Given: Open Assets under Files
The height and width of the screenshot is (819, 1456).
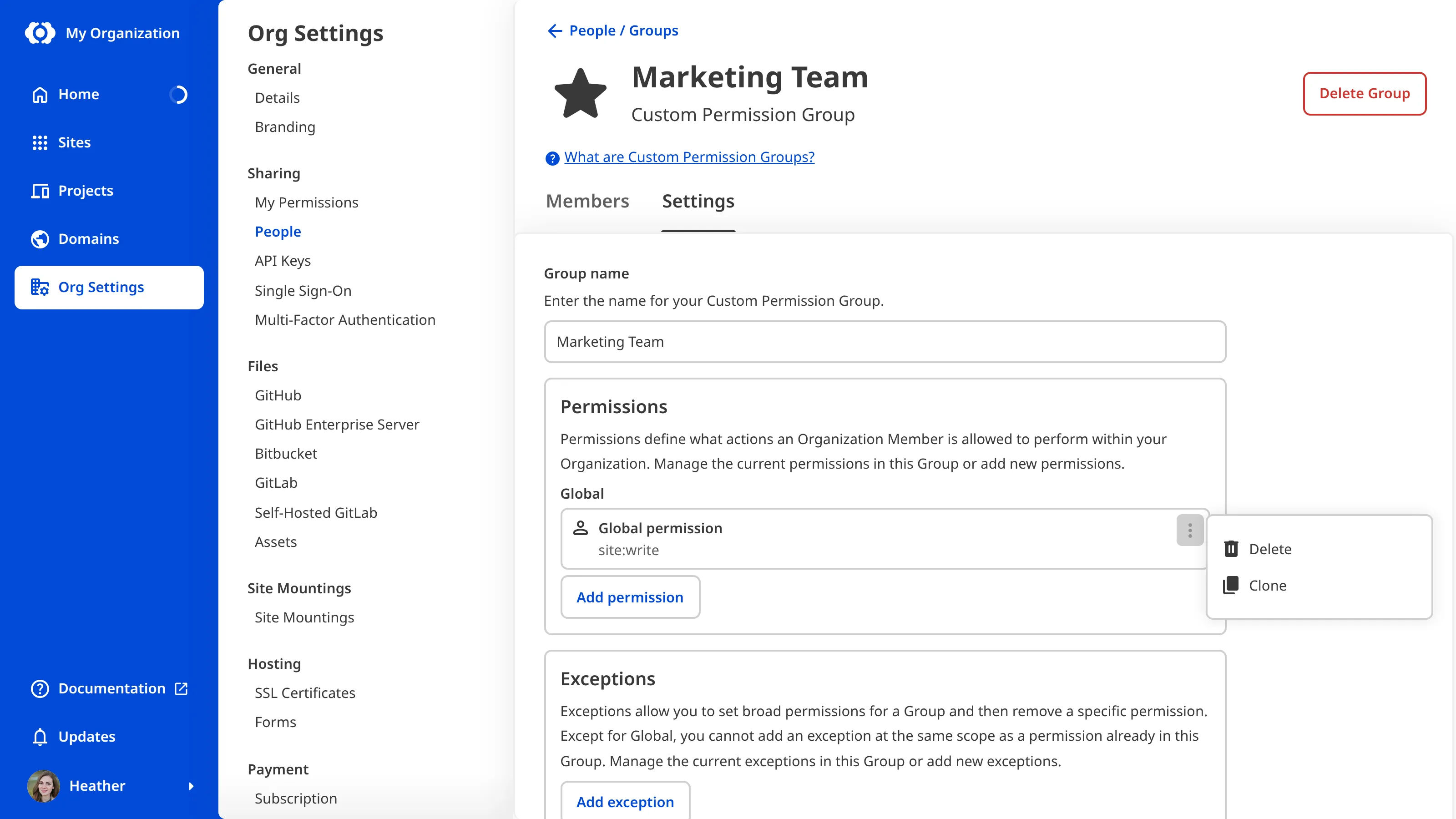Looking at the screenshot, I should [x=275, y=542].
